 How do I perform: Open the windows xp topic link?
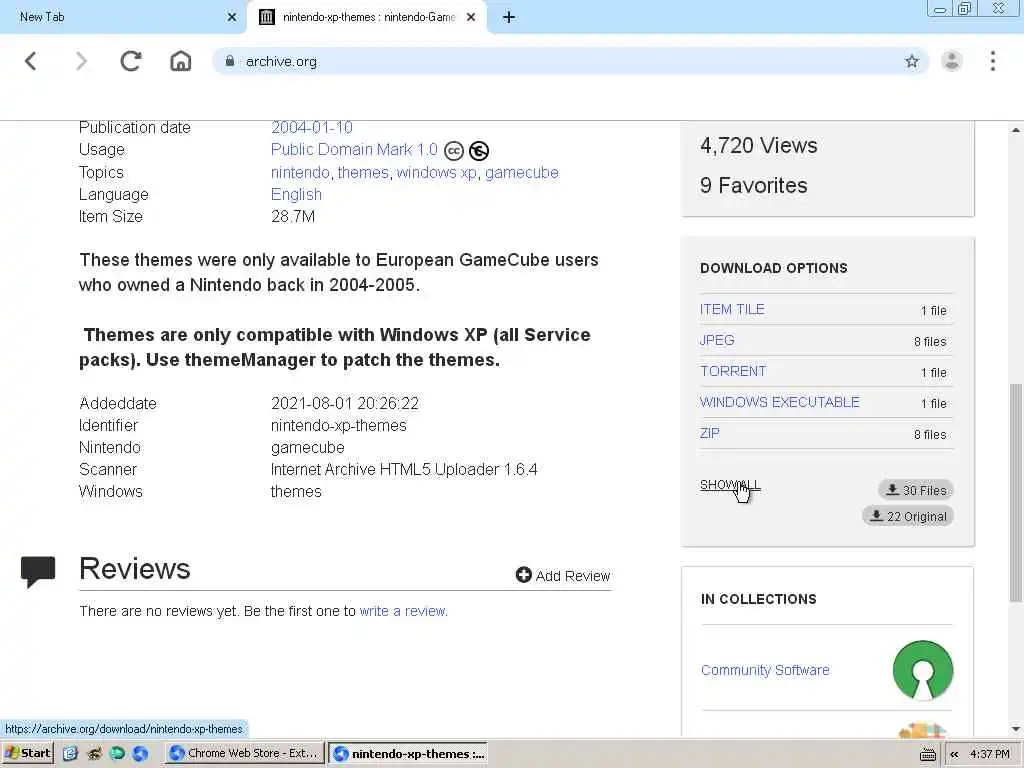436,172
